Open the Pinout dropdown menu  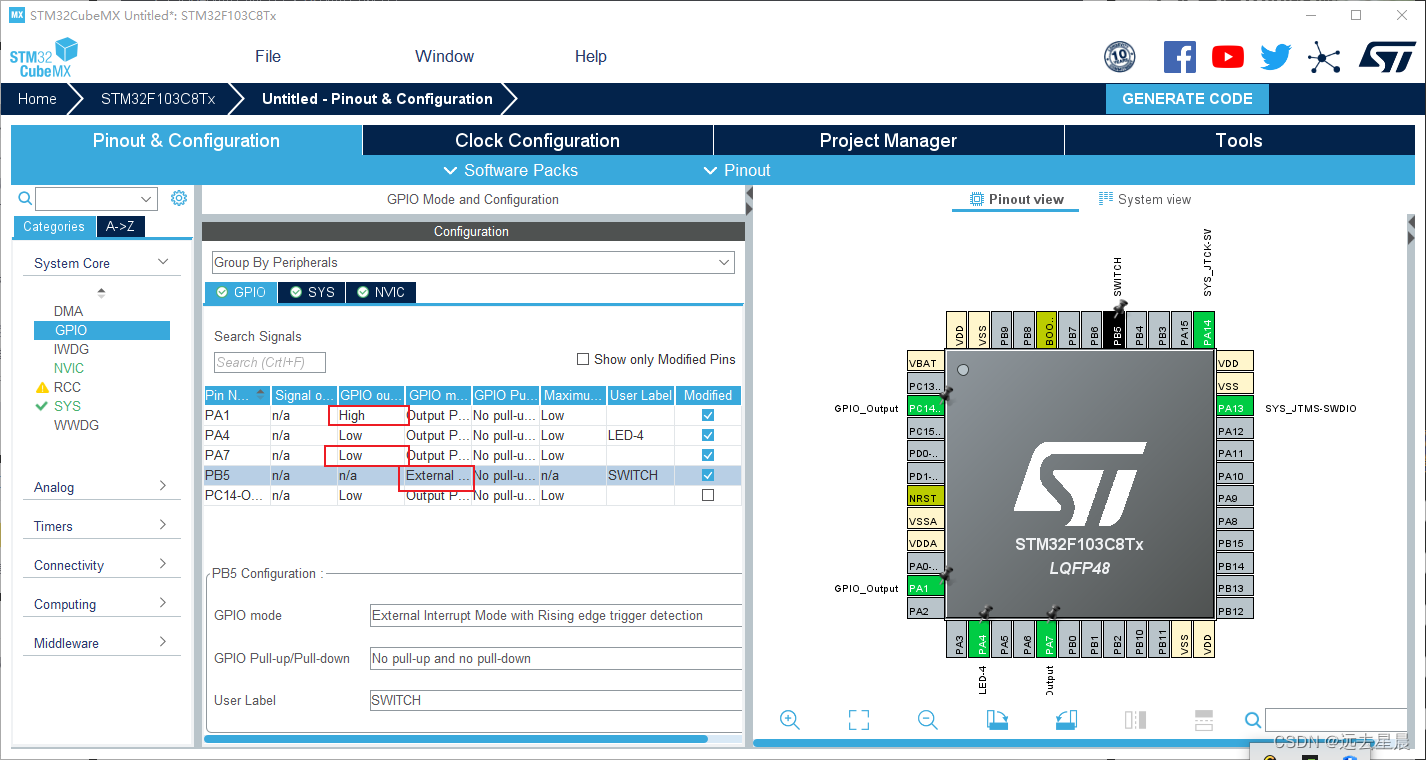[737, 170]
